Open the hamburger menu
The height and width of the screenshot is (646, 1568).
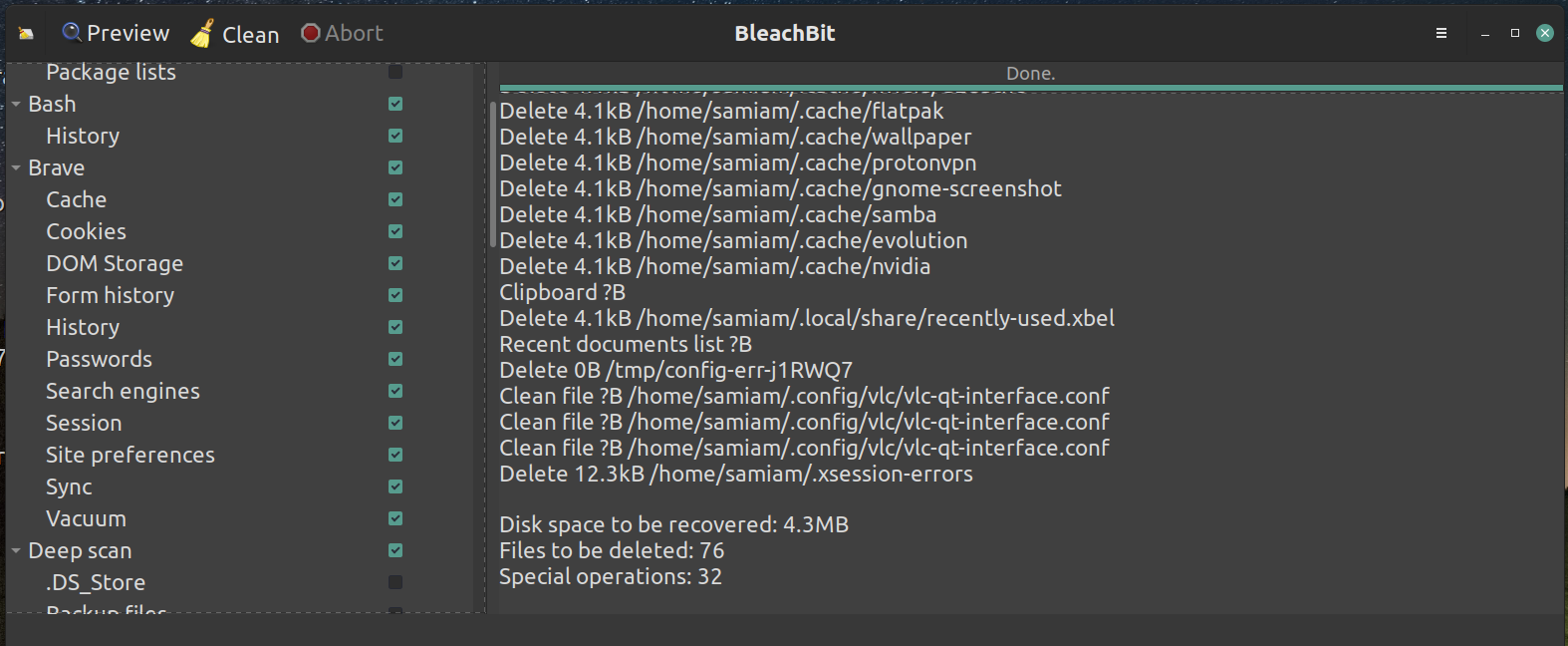1440,32
